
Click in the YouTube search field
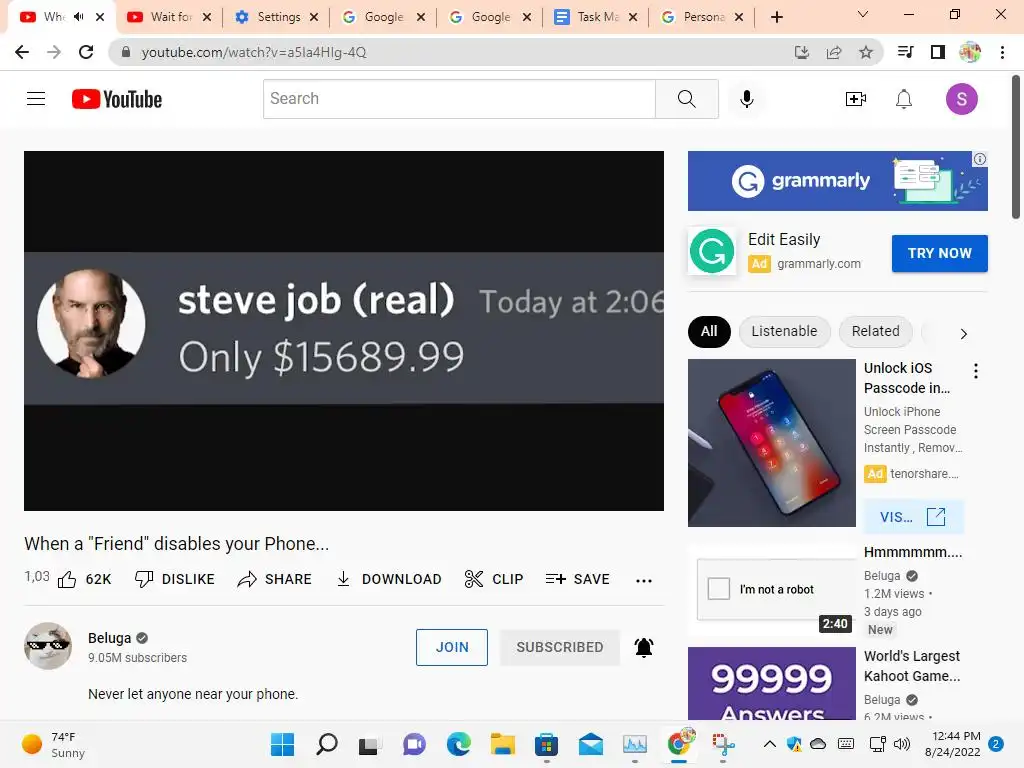pos(459,99)
